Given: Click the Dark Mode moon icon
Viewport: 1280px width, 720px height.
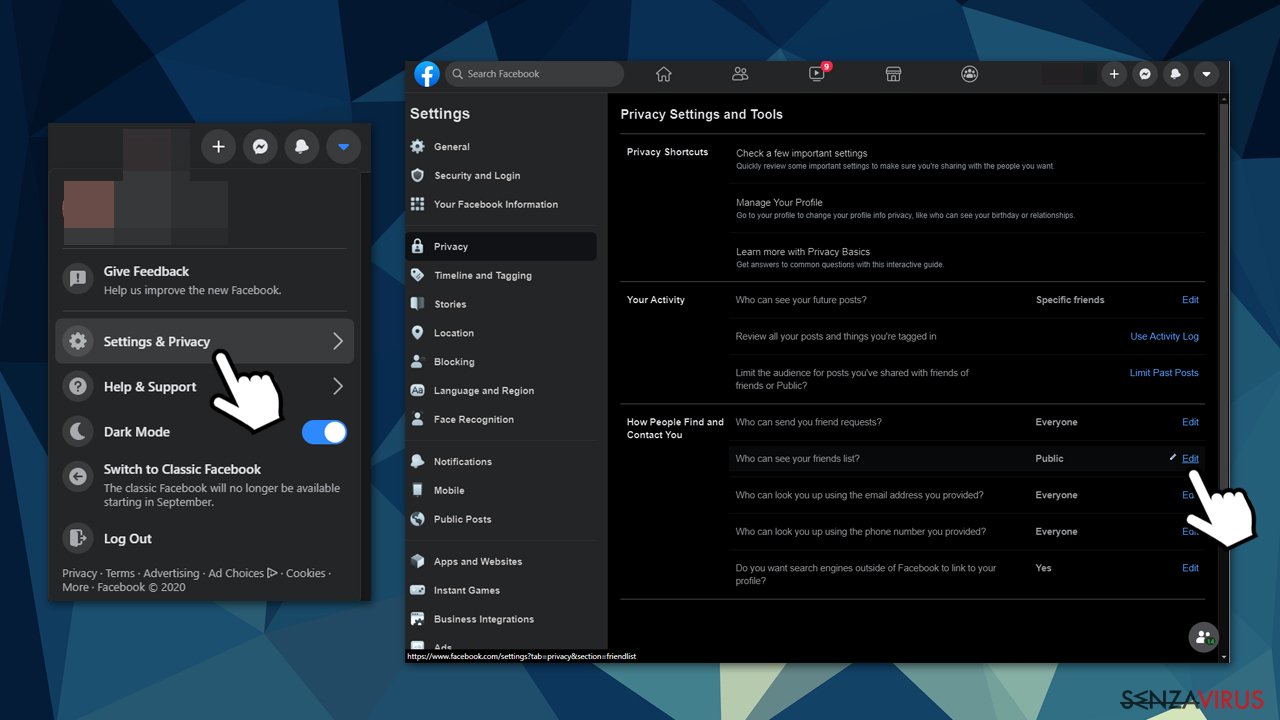Looking at the screenshot, I should [77, 432].
